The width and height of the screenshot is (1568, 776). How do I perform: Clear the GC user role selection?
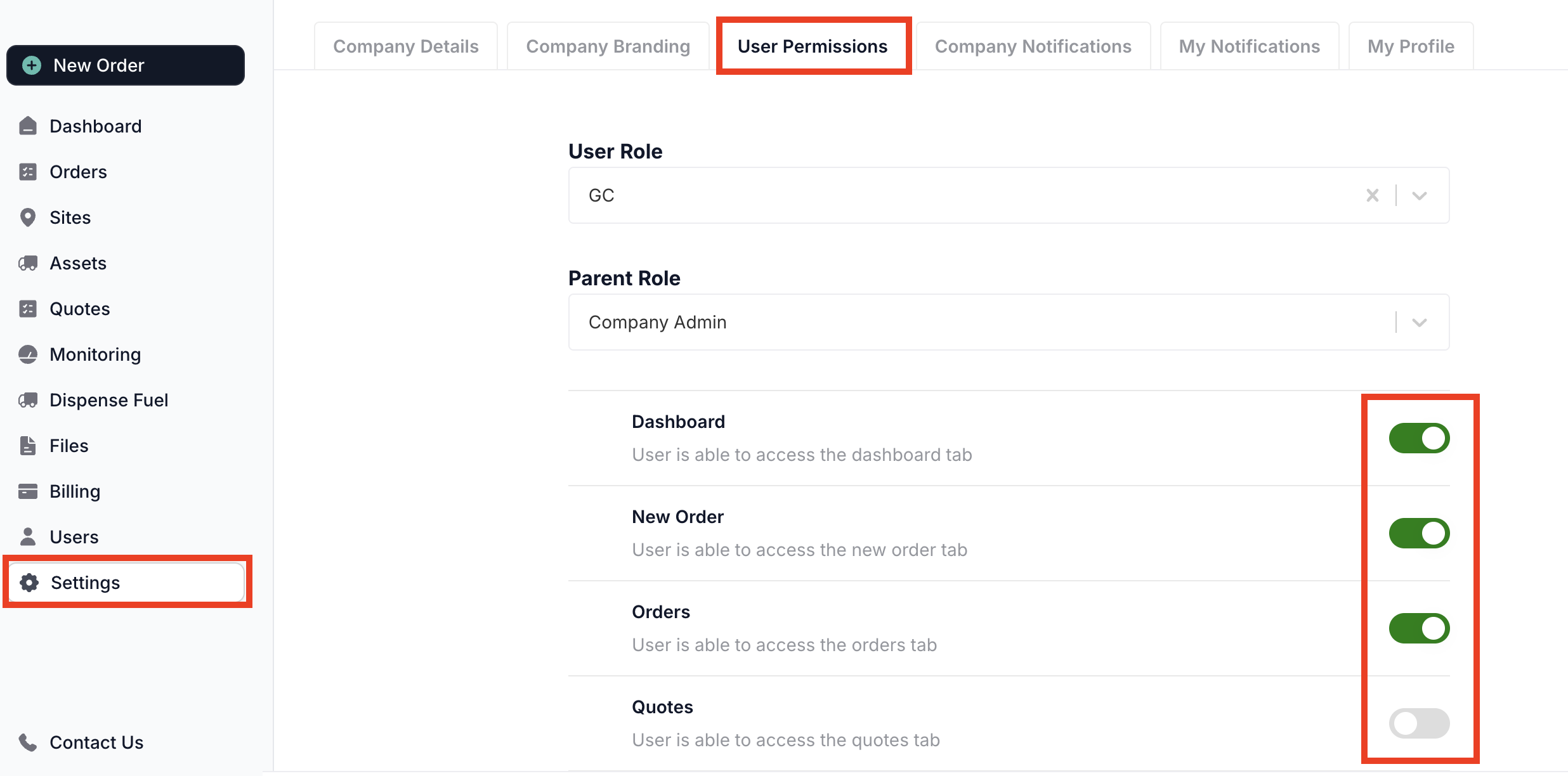click(1373, 195)
